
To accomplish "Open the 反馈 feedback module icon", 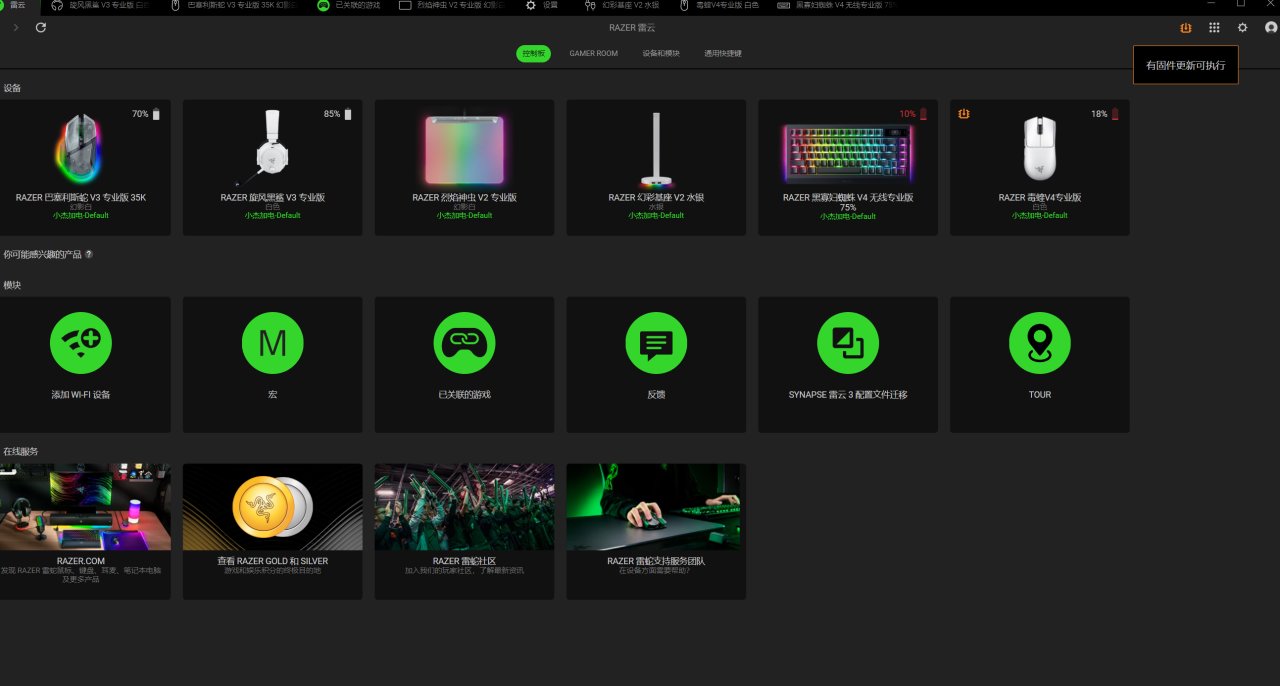I will pos(656,343).
